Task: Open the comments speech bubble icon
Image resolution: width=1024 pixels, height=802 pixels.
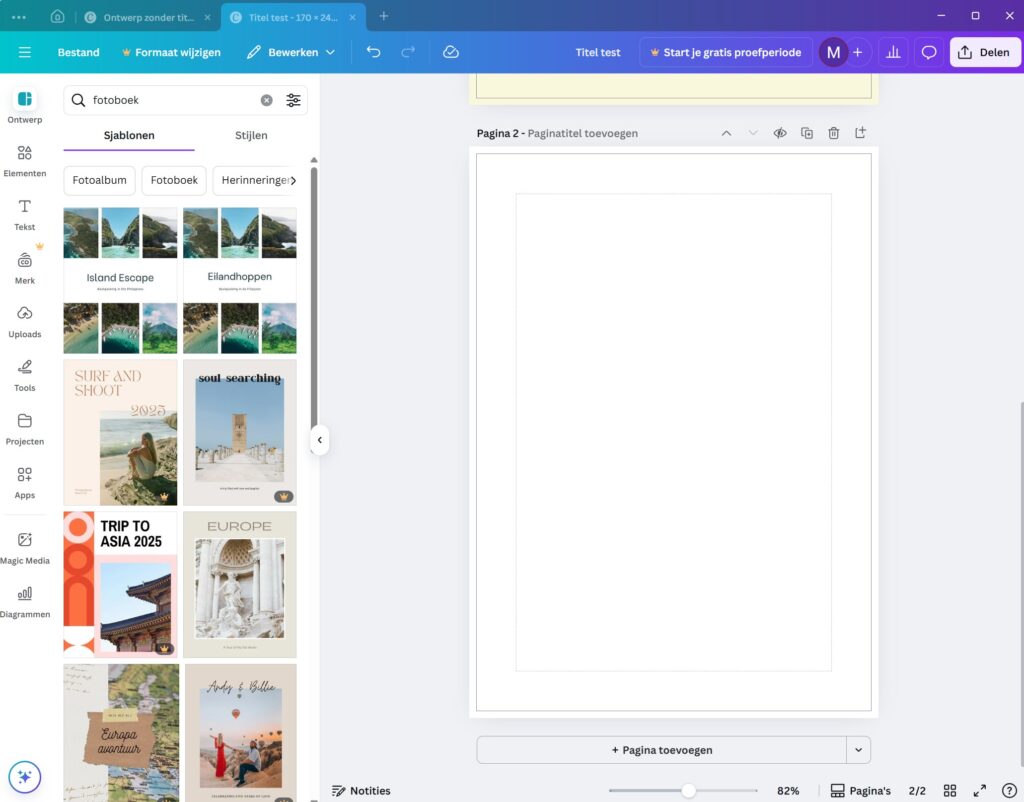Action: pos(929,52)
